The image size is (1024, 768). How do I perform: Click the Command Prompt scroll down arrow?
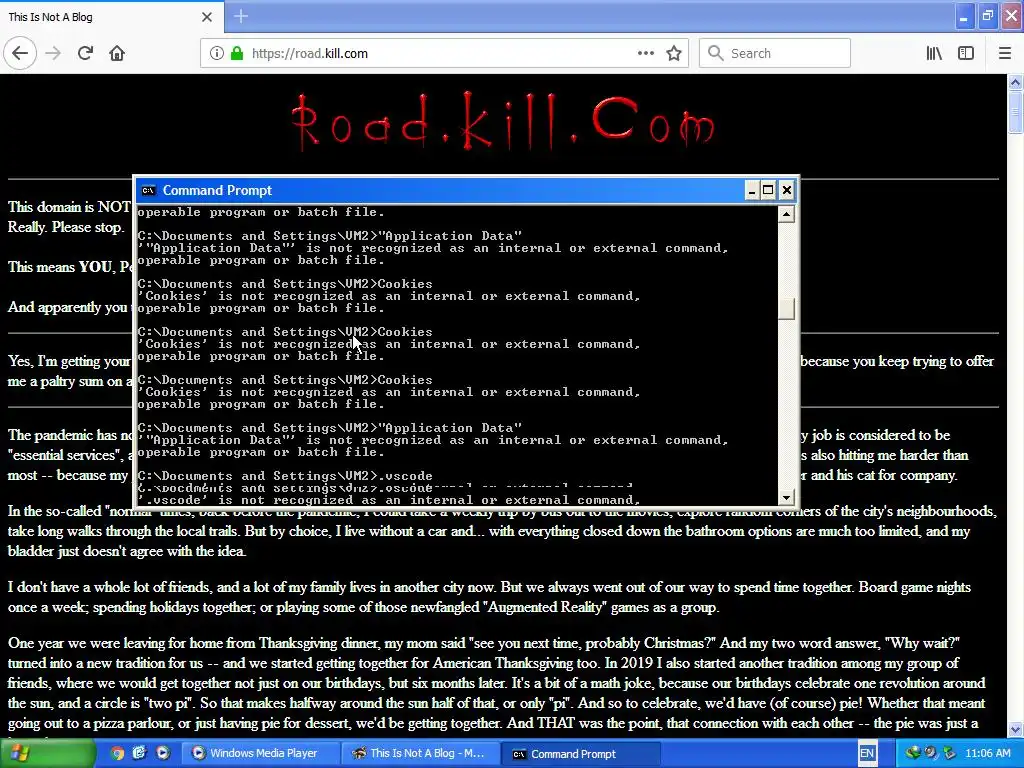786,498
